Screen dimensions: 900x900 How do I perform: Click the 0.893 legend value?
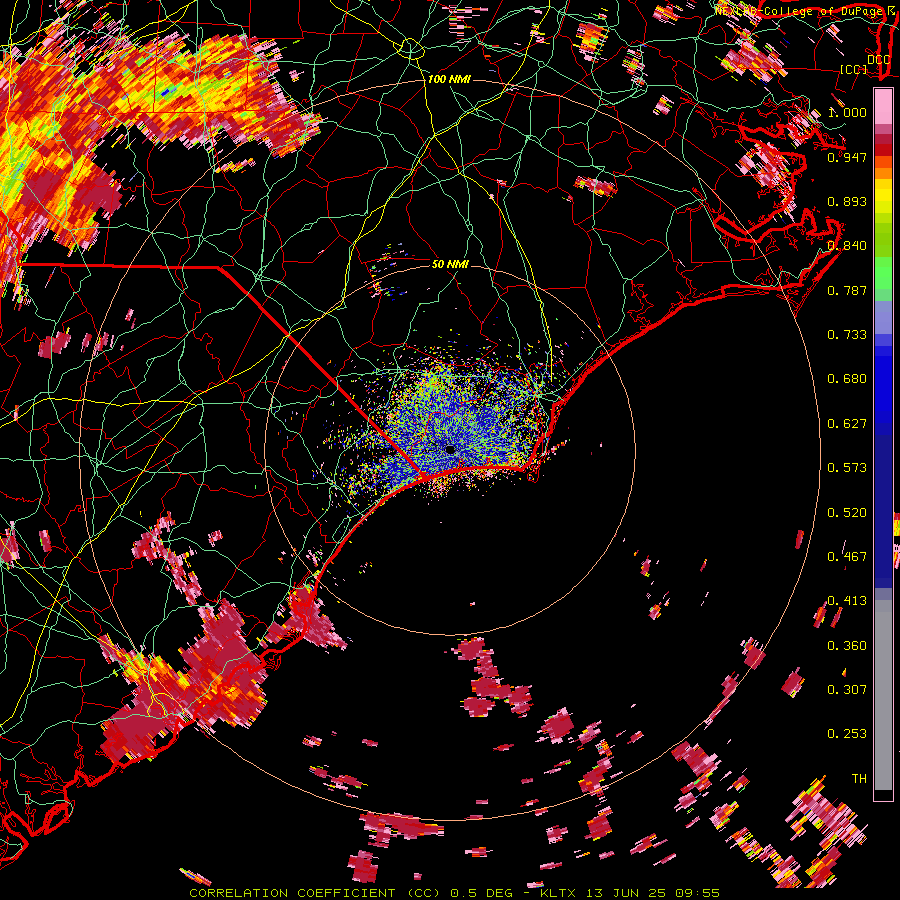847,201
